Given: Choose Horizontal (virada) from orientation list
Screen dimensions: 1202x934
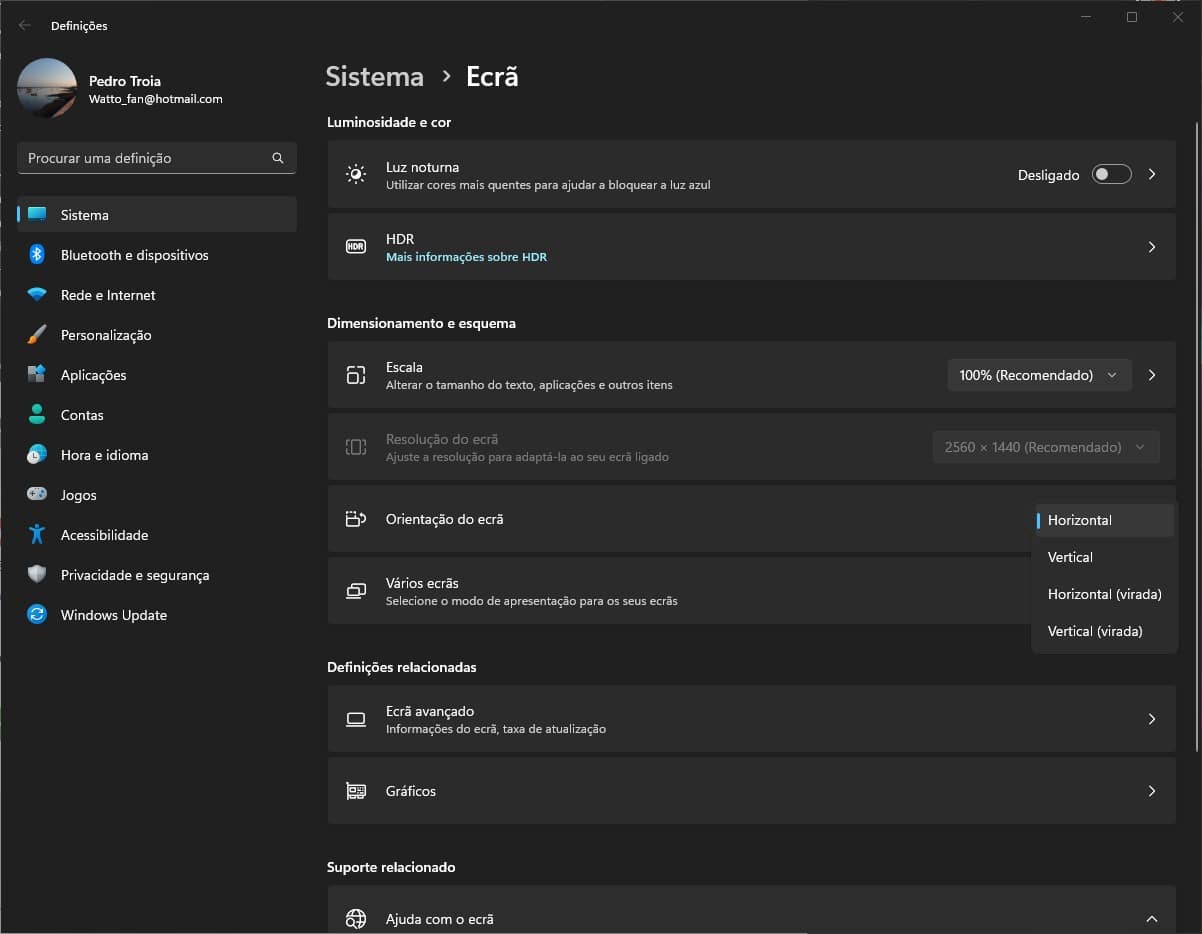Looking at the screenshot, I should 1104,594.
